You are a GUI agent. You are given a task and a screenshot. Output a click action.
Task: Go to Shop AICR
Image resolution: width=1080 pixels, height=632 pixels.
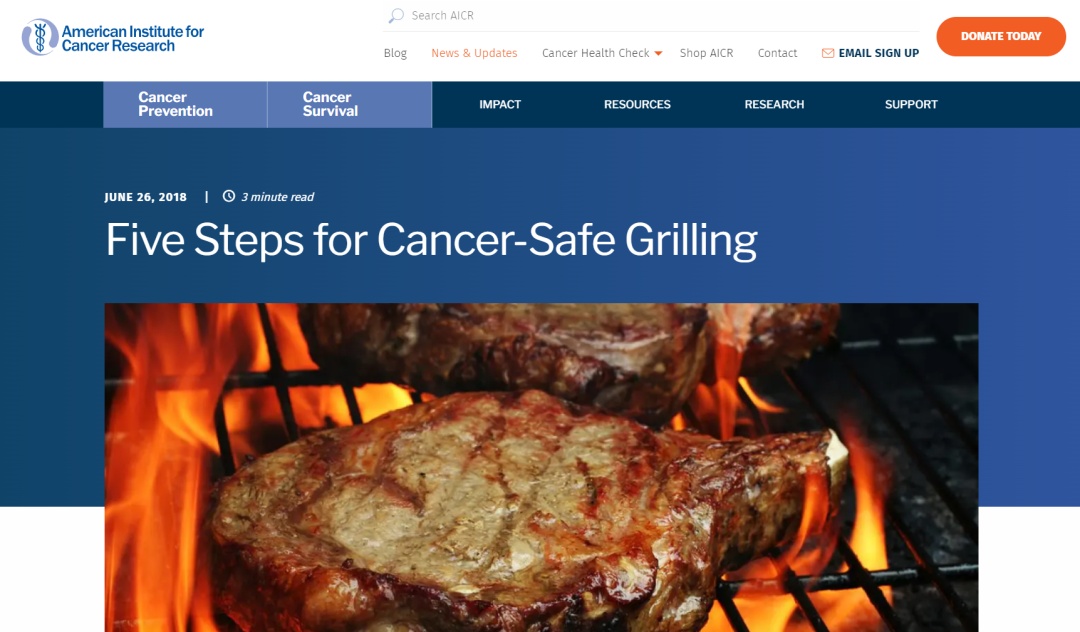point(706,53)
